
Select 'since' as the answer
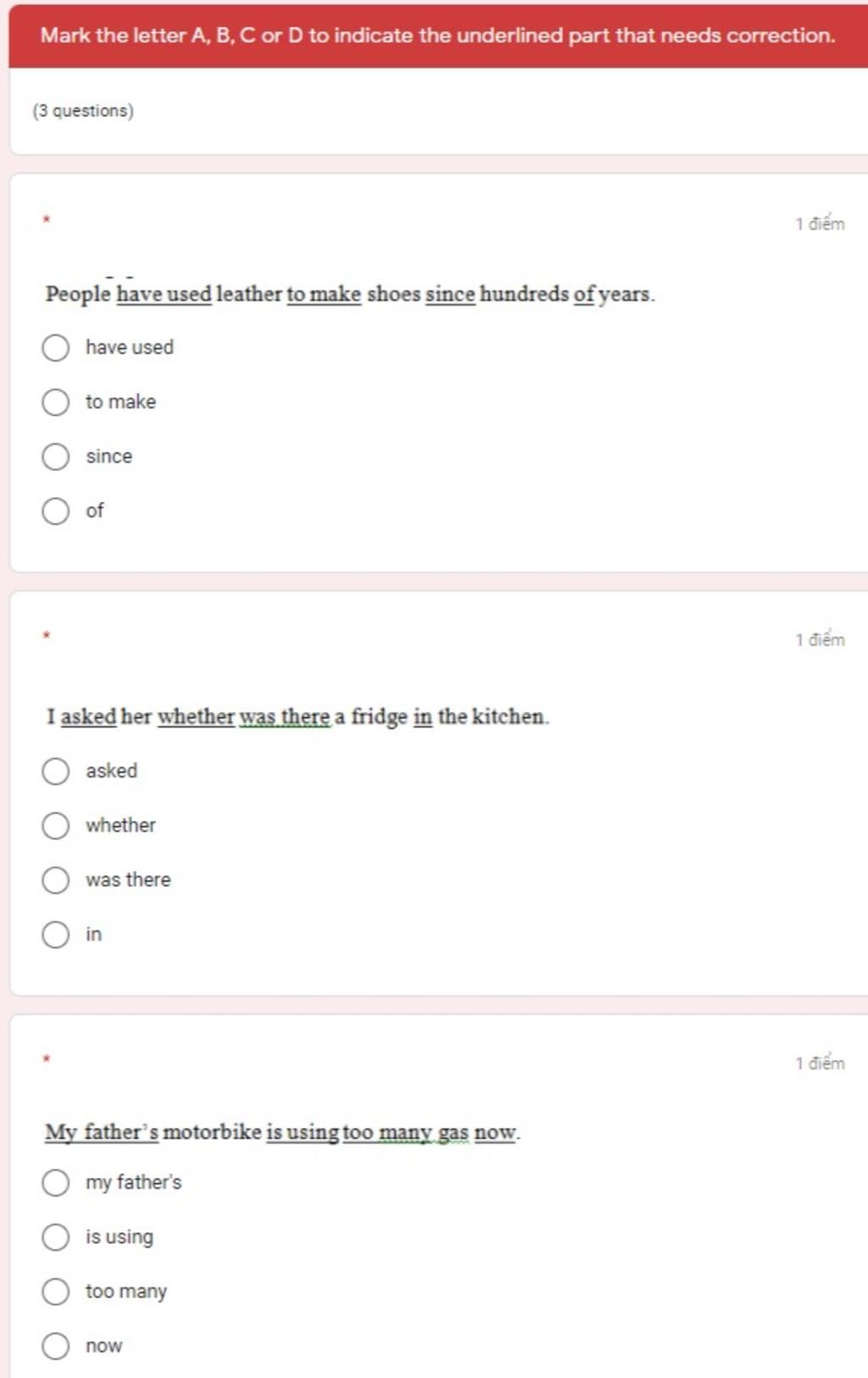point(56,456)
